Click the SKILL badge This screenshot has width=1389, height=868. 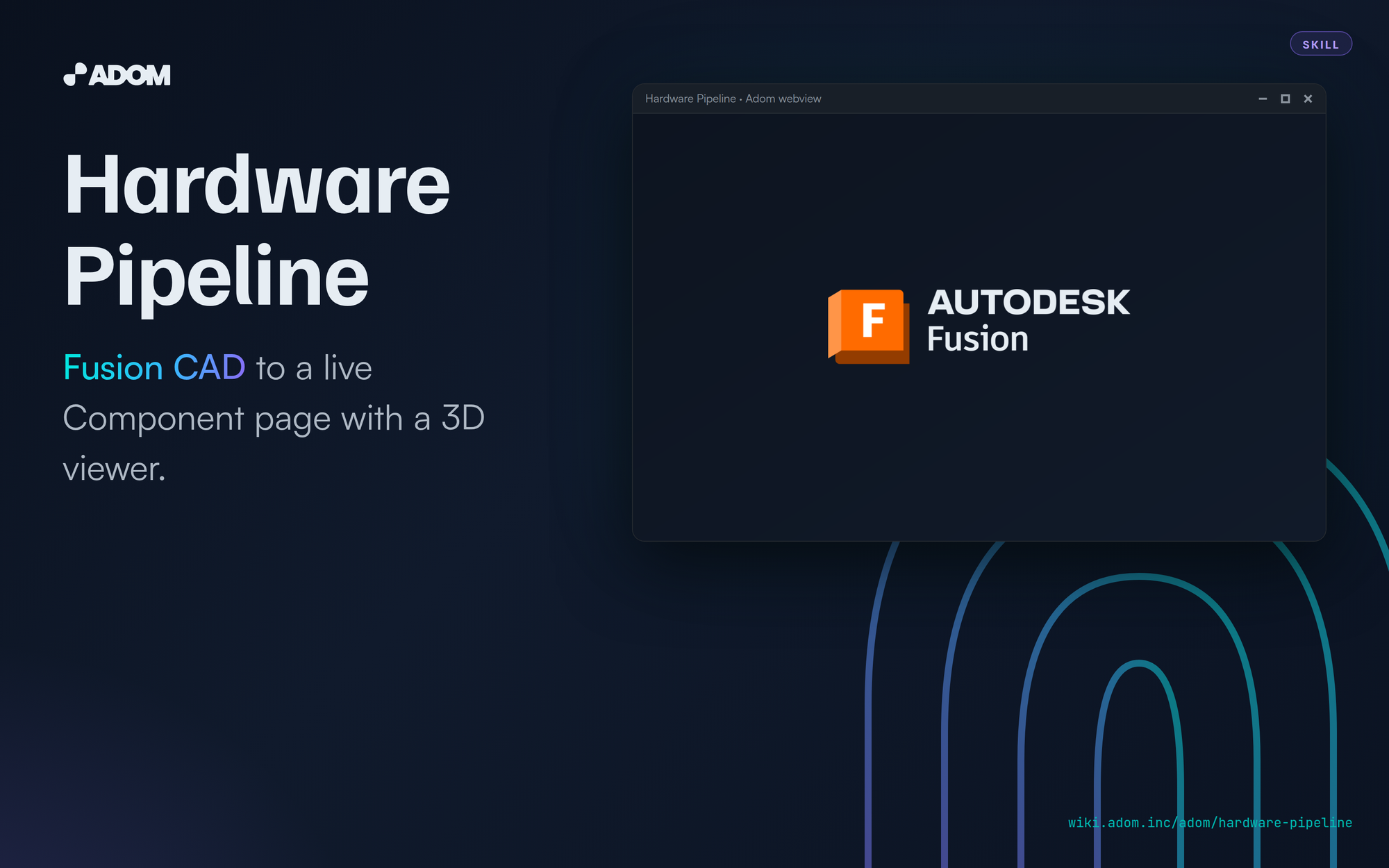click(x=1320, y=44)
